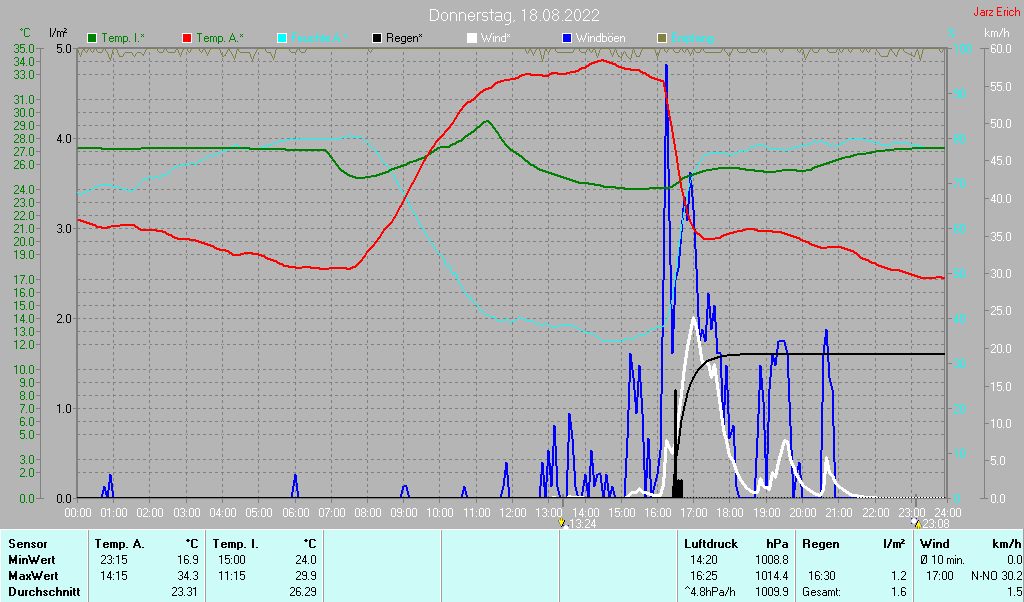This screenshot has width=1024, height=602.
Task: Click the red Temp. A. legend swatch
Action: tap(187, 38)
